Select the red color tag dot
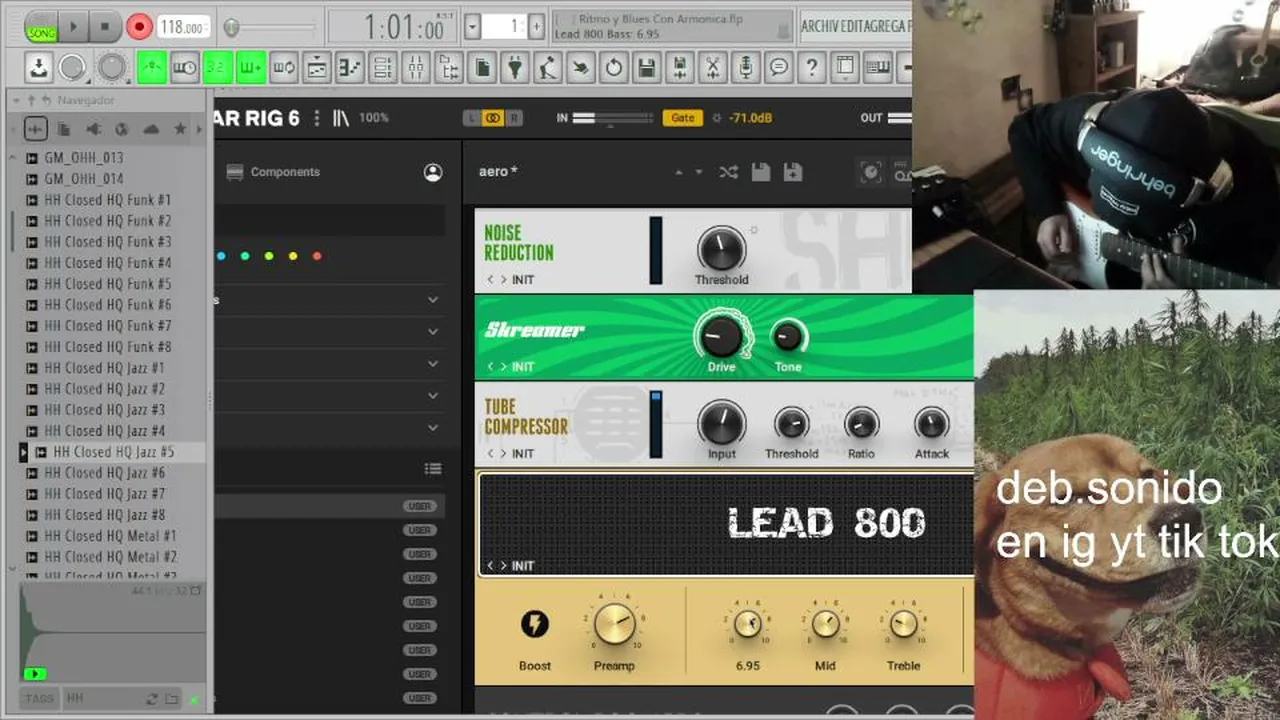This screenshot has width=1280, height=720. point(317,256)
